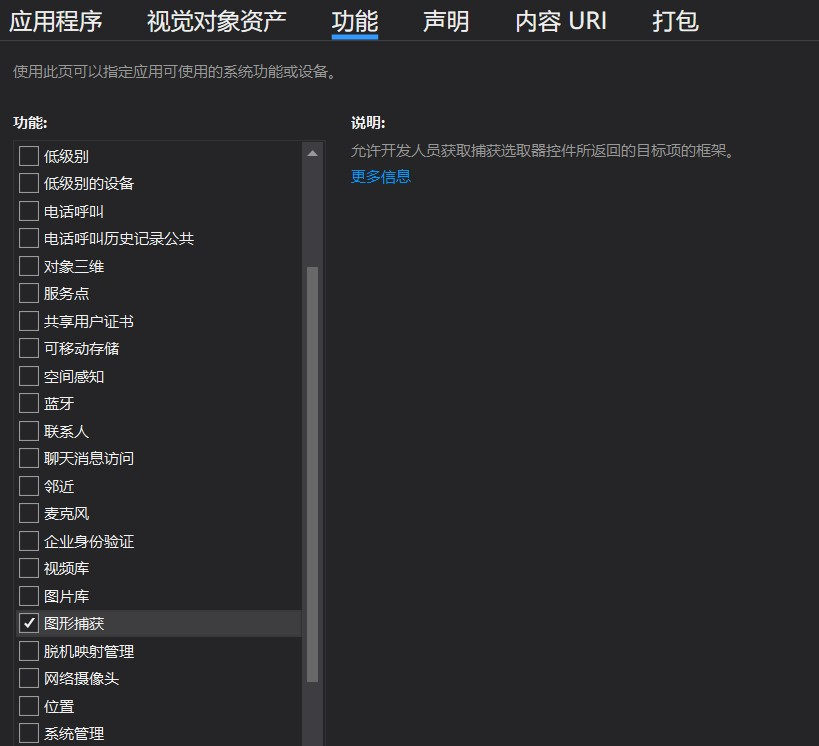This screenshot has width=819, height=746.
Task: Uncheck the 图形捕获 checkbox
Action: pyautogui.click(x=29, y=623)
